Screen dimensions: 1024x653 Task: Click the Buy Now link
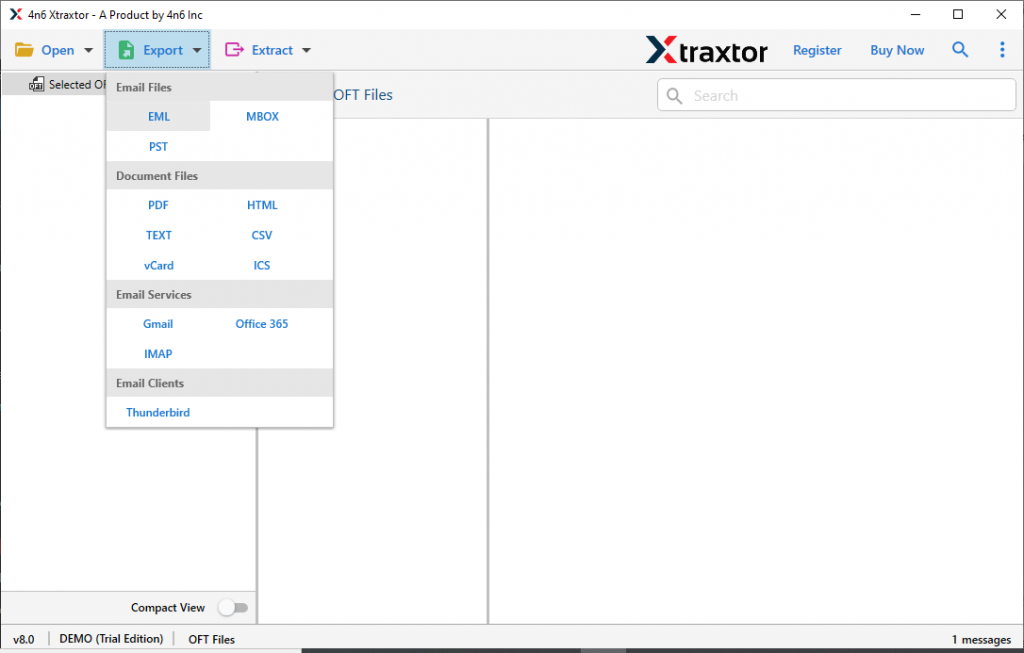click(897, 50)
